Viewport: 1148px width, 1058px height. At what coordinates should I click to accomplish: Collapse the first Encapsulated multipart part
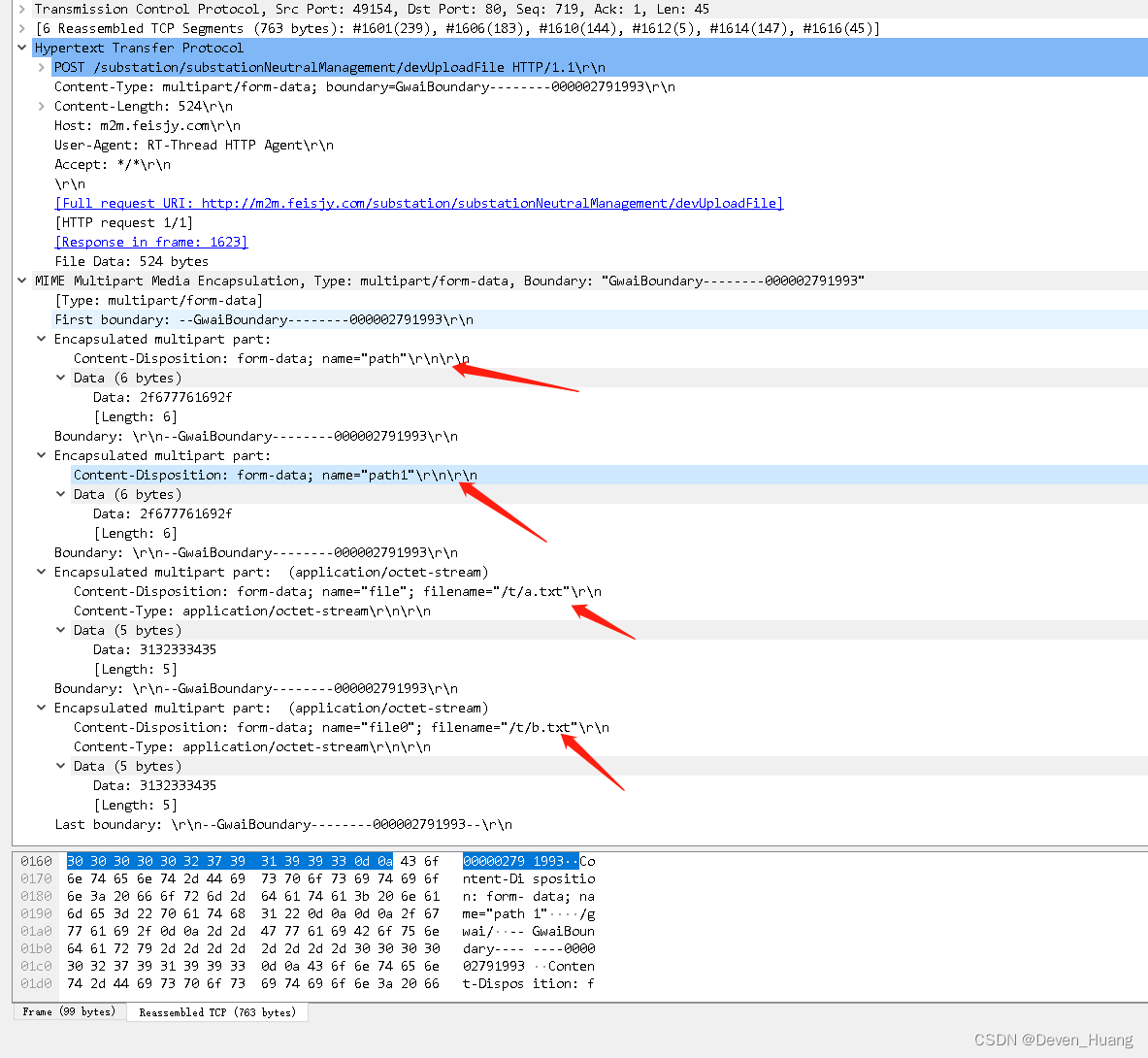pos(40,339)
